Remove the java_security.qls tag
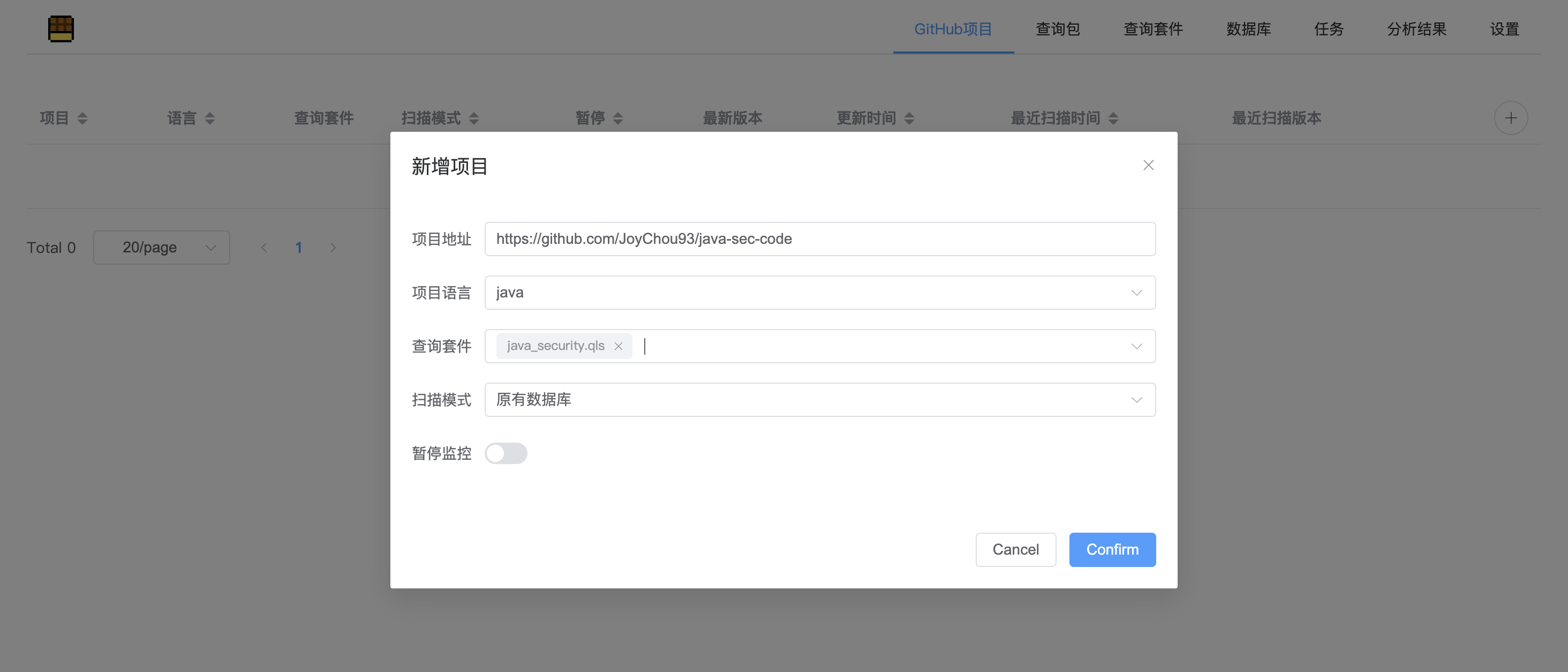The image size is (1568, 672). 618,346
